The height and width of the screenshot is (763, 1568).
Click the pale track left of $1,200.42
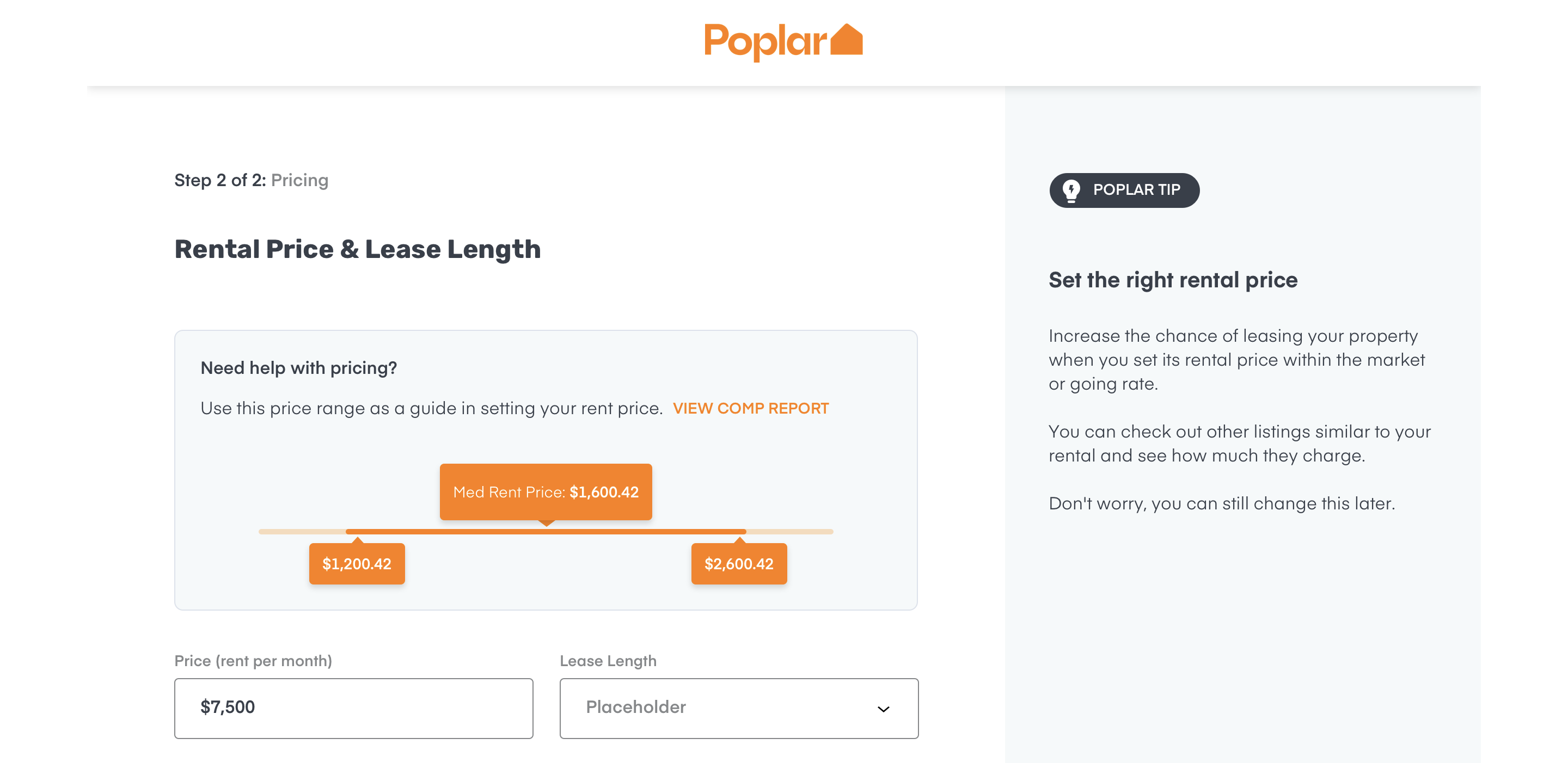pyautogui.click(x=303, y=532)
